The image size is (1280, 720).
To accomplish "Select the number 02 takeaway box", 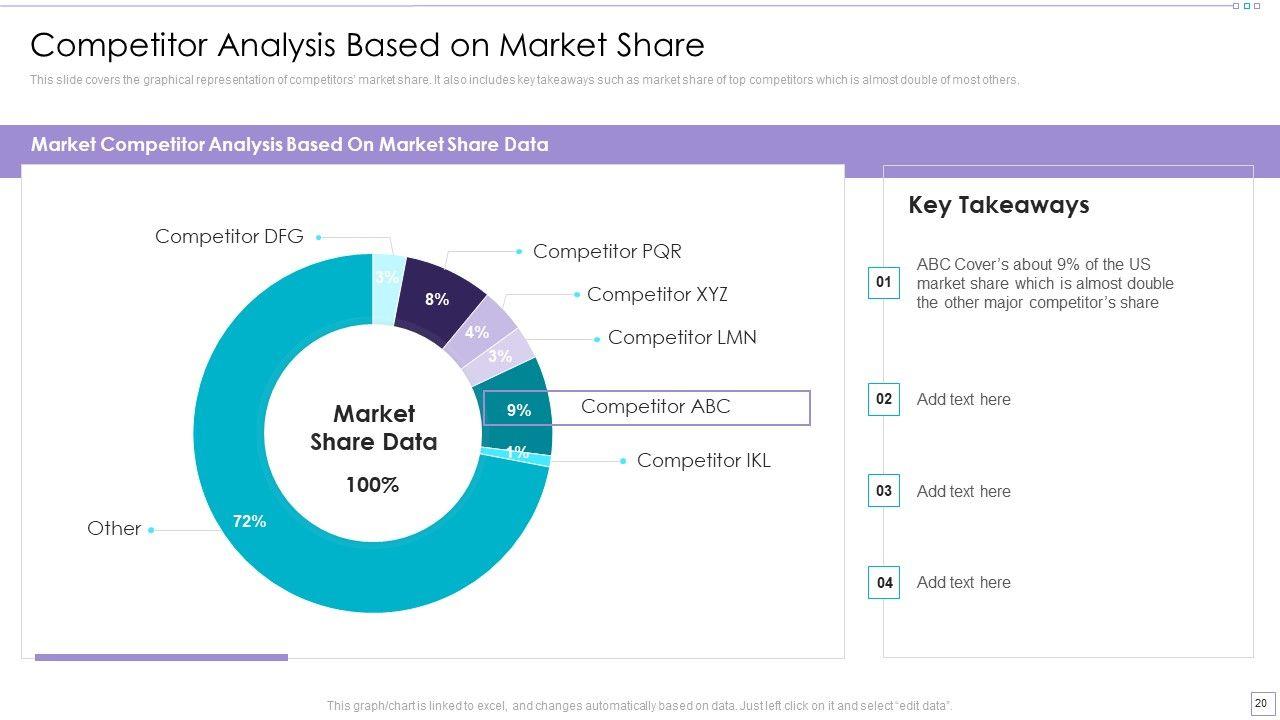I will click(x=884, y=399).
